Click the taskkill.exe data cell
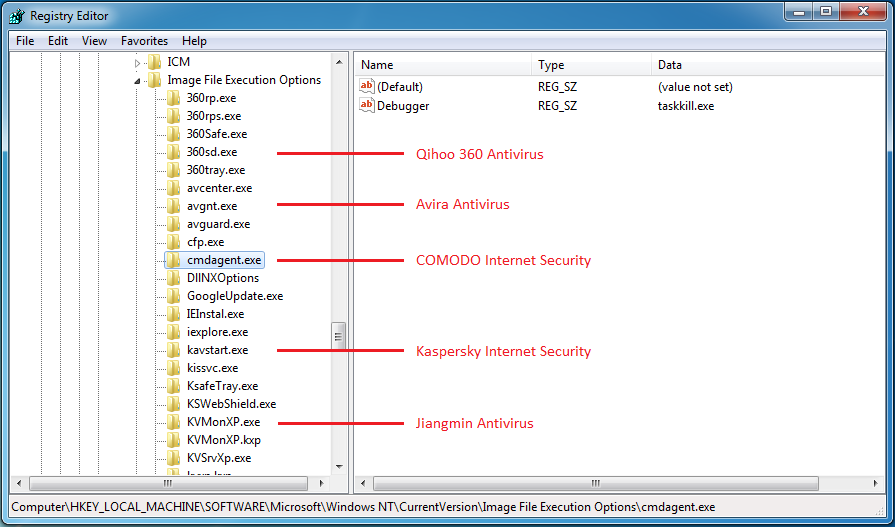 tap(686, 106)
